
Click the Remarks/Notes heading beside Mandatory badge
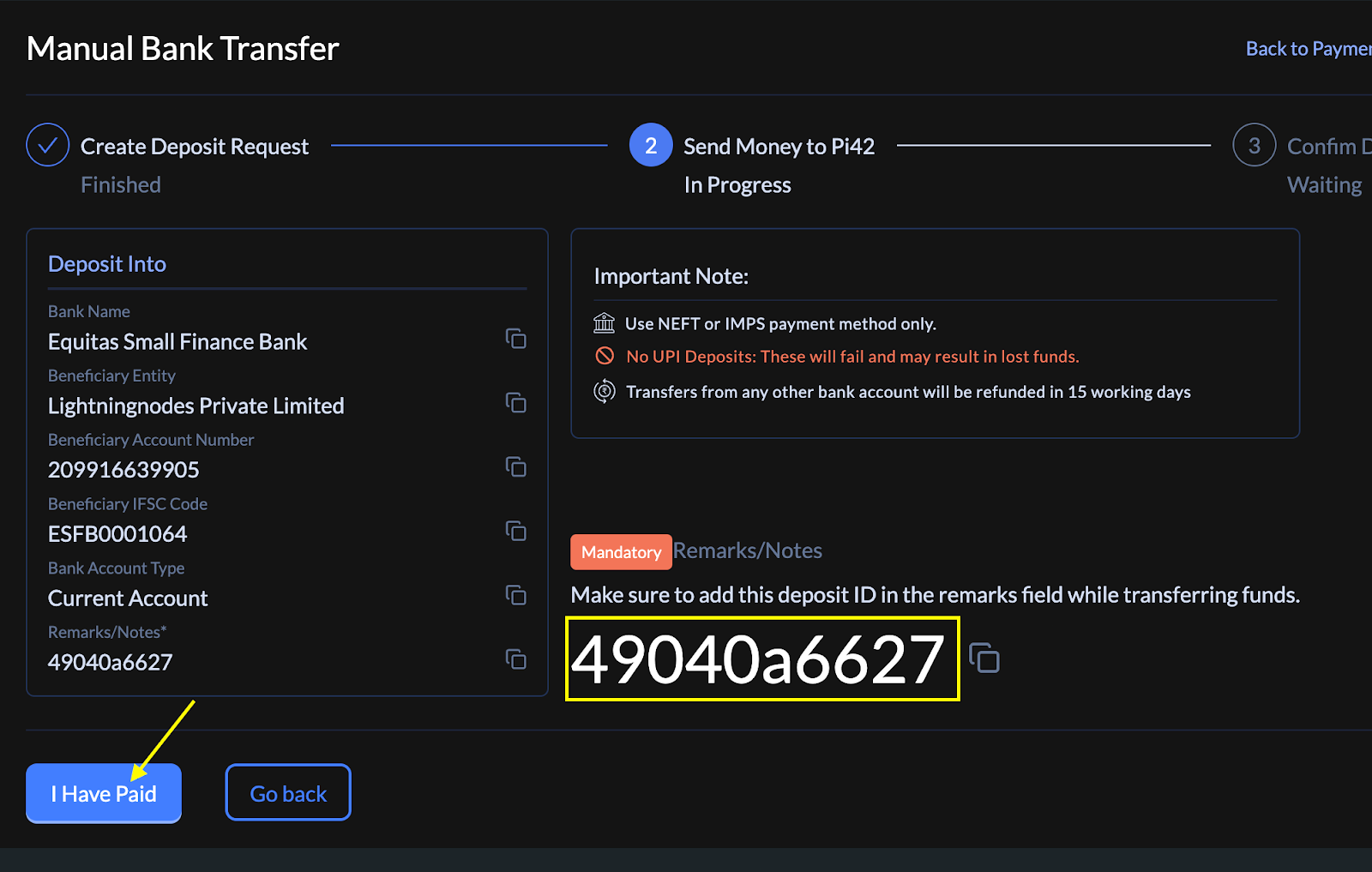coord(748,550)
